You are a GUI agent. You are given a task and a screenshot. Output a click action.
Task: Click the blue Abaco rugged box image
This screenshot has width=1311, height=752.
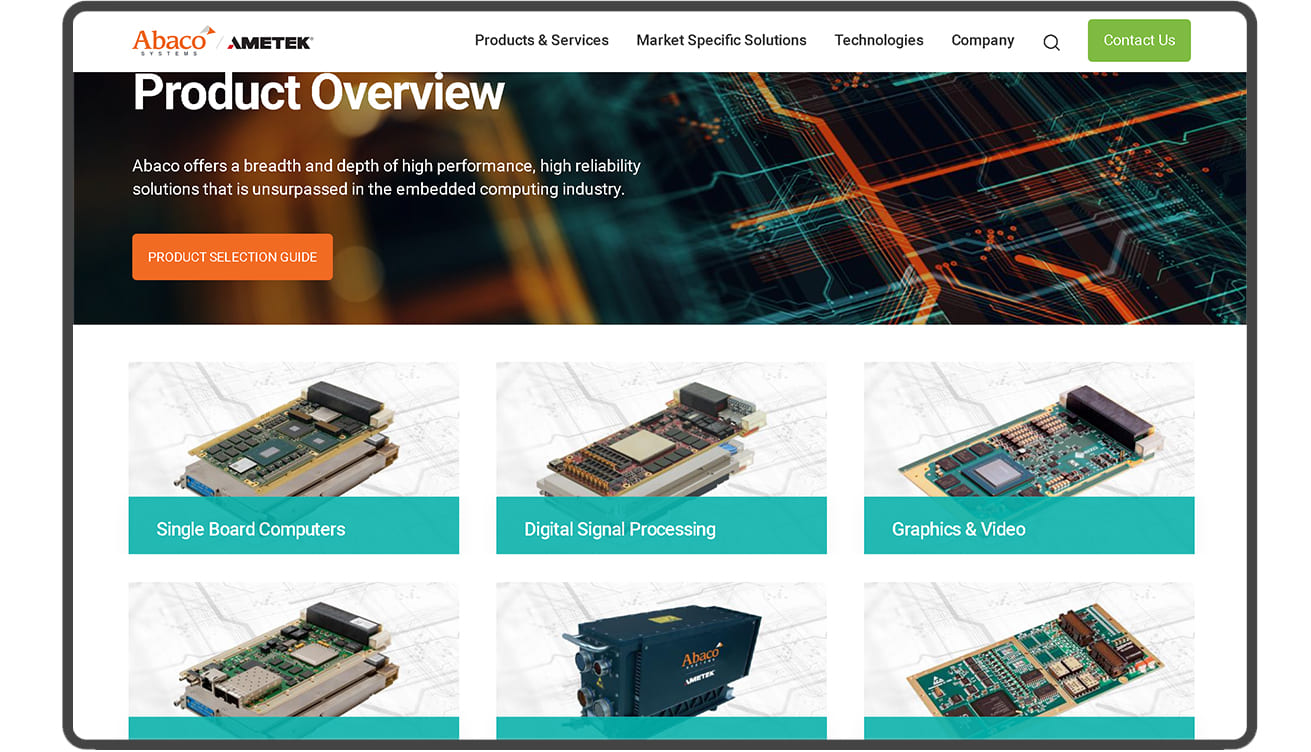pos(661,650)
